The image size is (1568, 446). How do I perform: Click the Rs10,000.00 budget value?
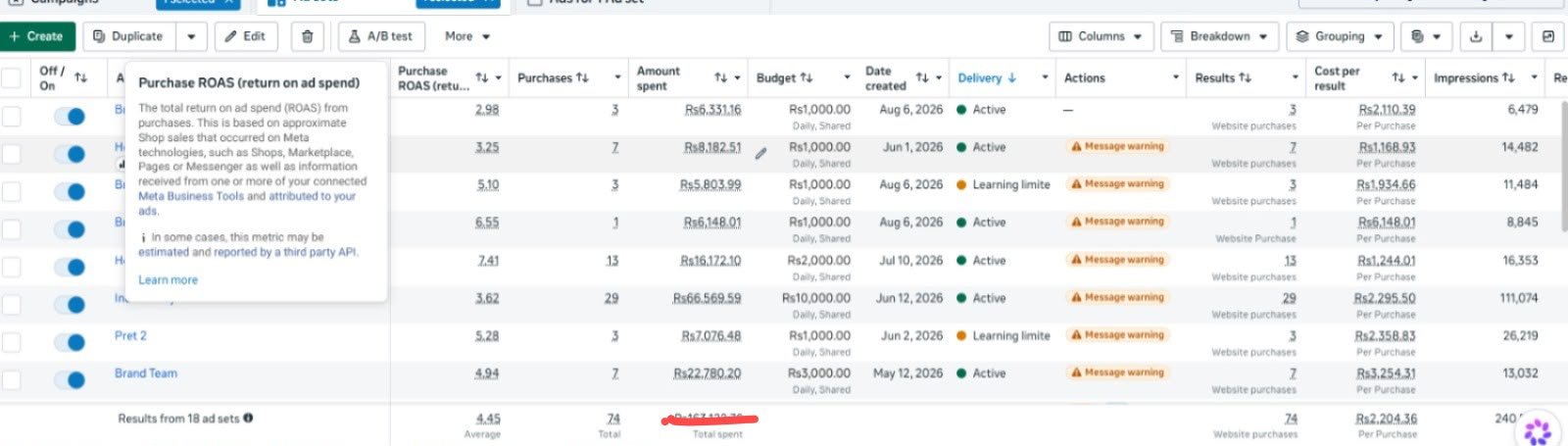pyautogui.click(x=816, y=298)
